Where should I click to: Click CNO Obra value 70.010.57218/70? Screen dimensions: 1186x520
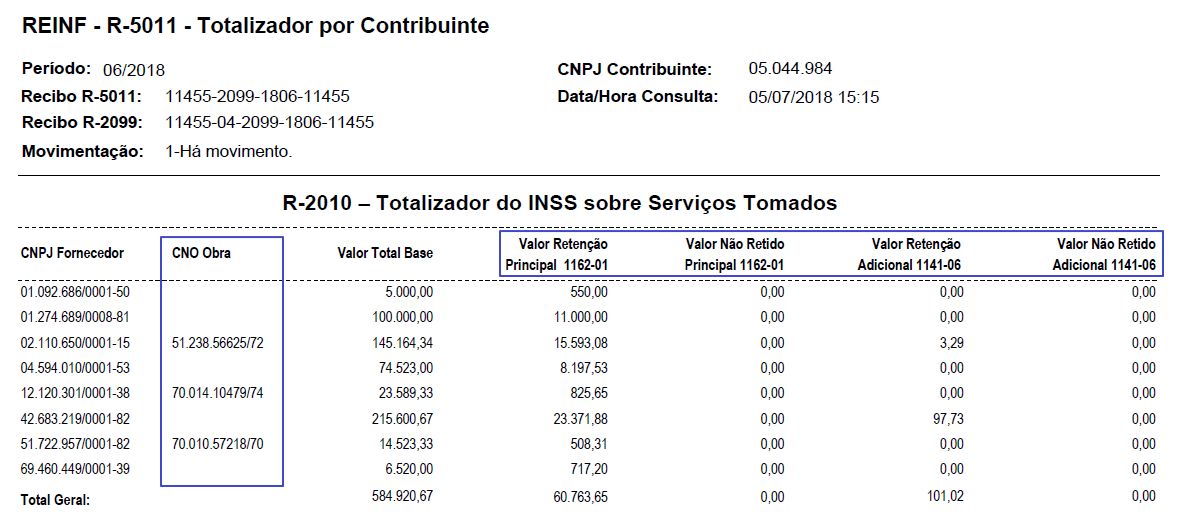[218, 444]
